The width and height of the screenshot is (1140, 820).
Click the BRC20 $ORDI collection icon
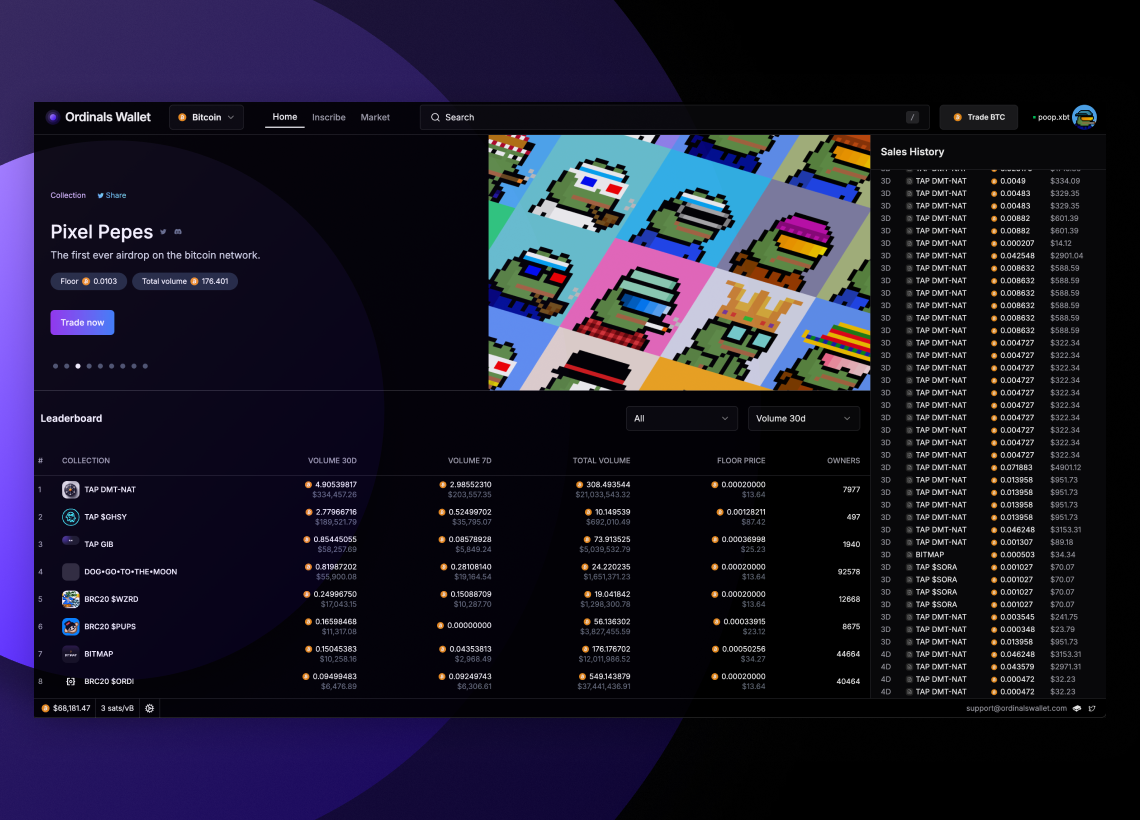click(x=71, y=681)
